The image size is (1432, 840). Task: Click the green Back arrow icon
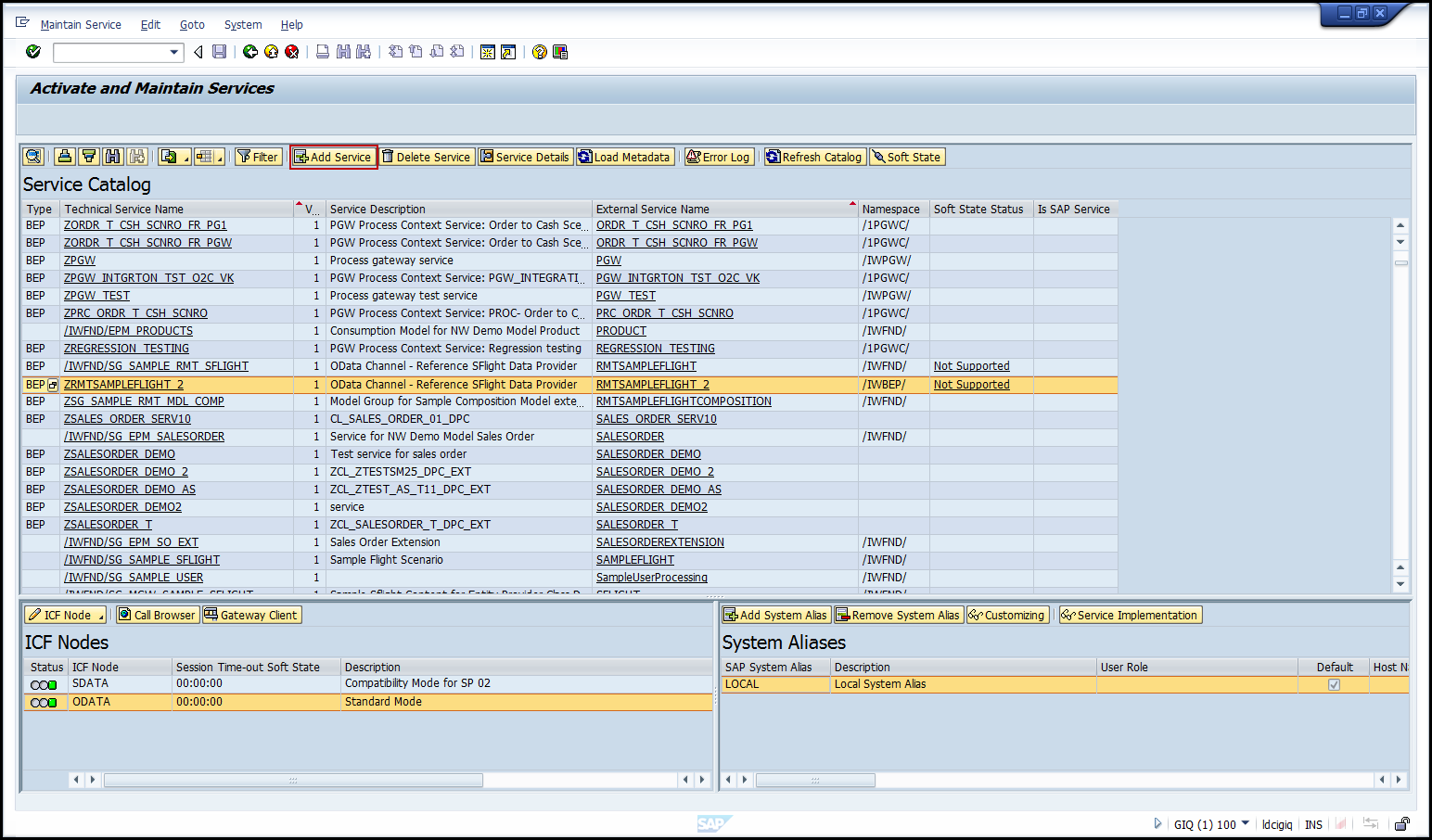point(250,52)
